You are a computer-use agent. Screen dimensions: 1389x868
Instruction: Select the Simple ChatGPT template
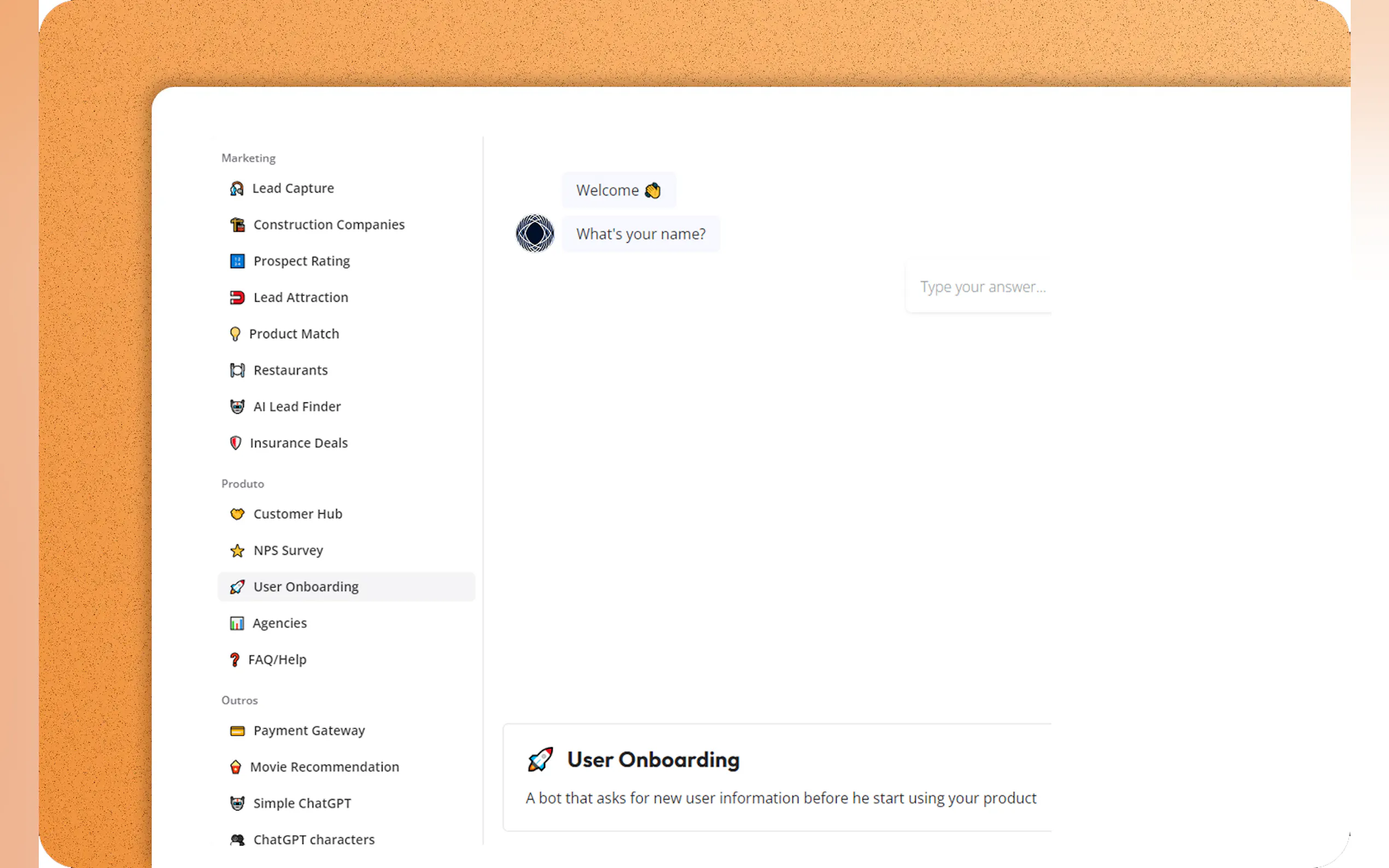tap(301, 803)
